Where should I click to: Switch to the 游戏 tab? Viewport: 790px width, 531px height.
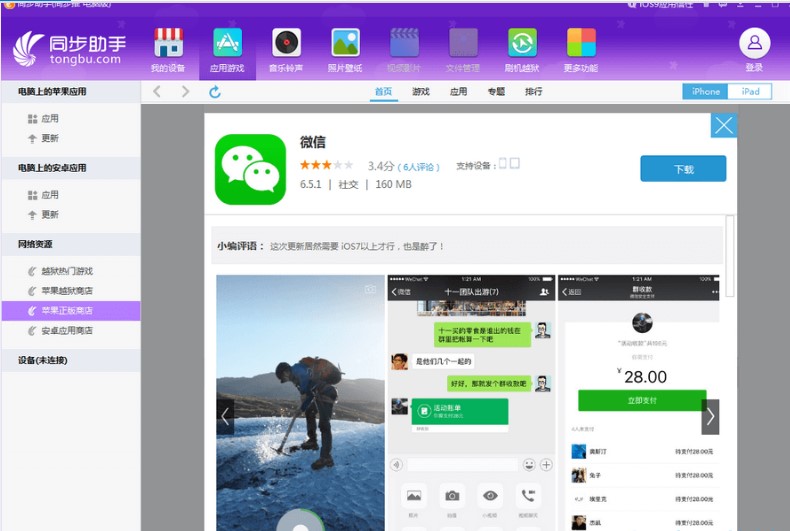(421, 92)
